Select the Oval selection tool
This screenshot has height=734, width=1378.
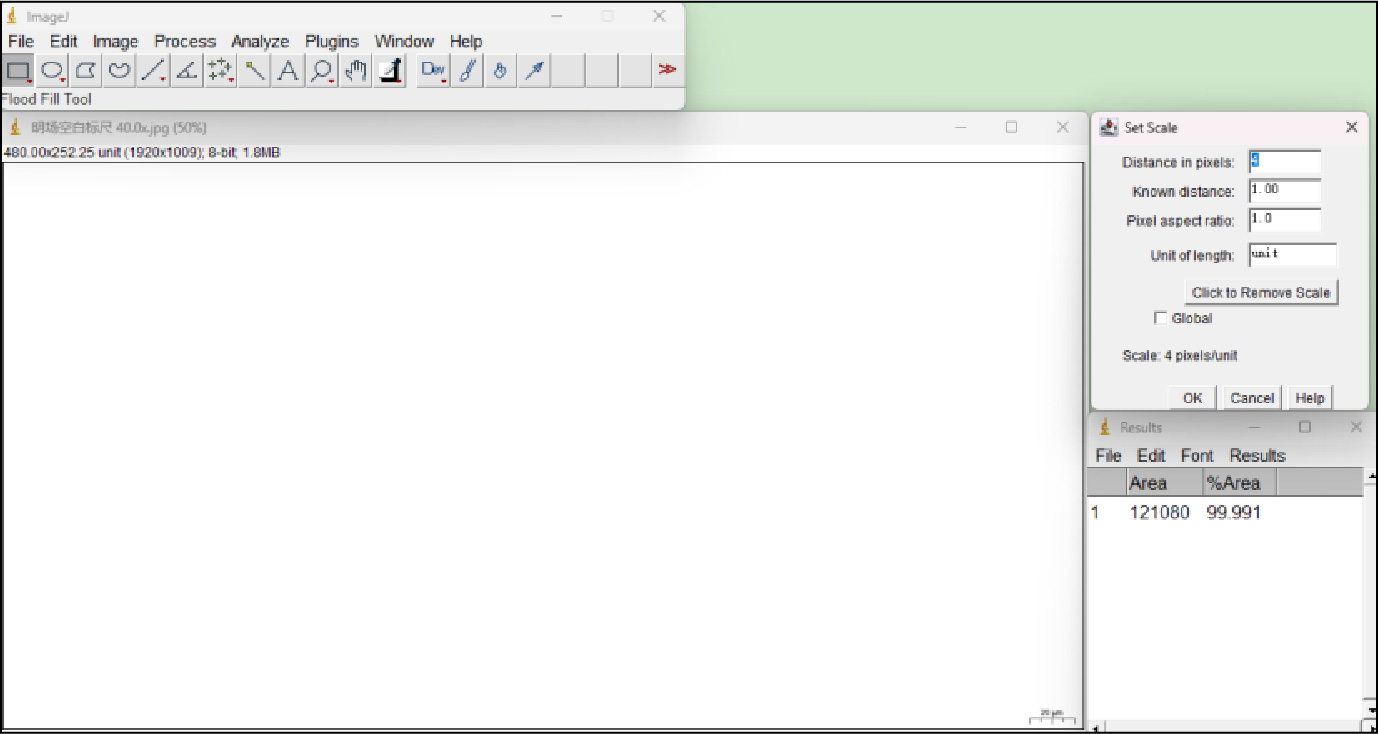tap(52, 70)
